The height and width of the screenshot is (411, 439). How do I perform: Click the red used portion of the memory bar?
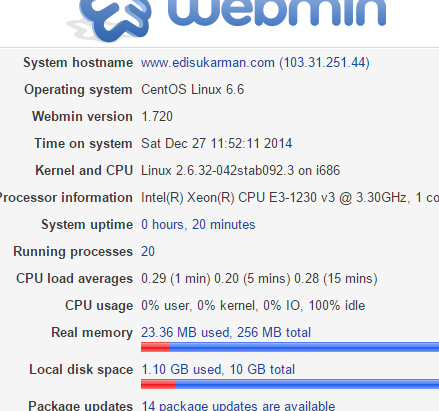tap(155, 347)
